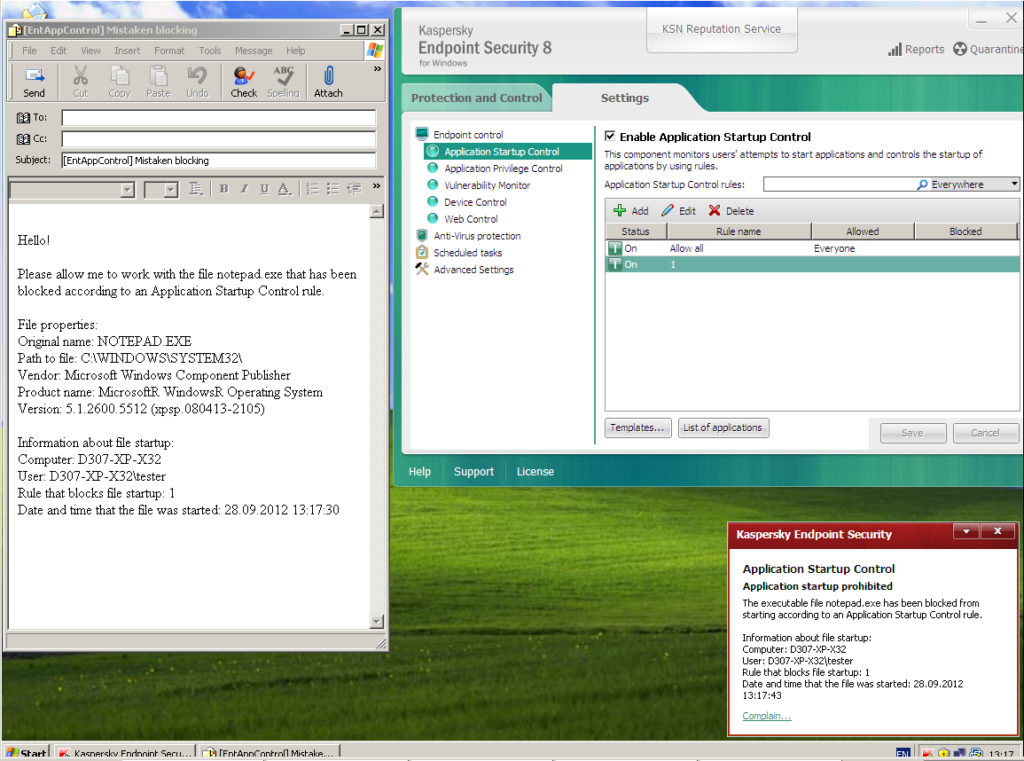1024x761 pixels.
Task: Open the Everywhere search scope dropdown
Action: (1014, 184)
